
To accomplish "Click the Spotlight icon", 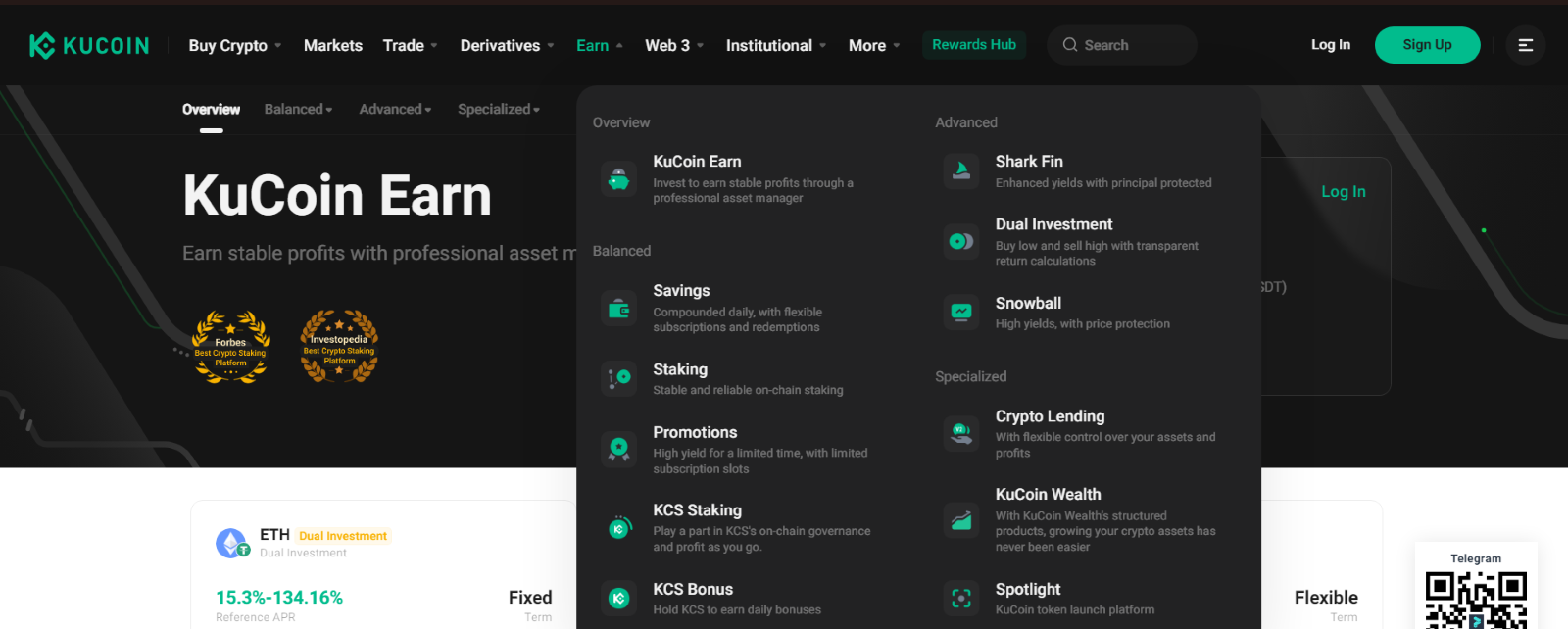I will coord(961,598).
